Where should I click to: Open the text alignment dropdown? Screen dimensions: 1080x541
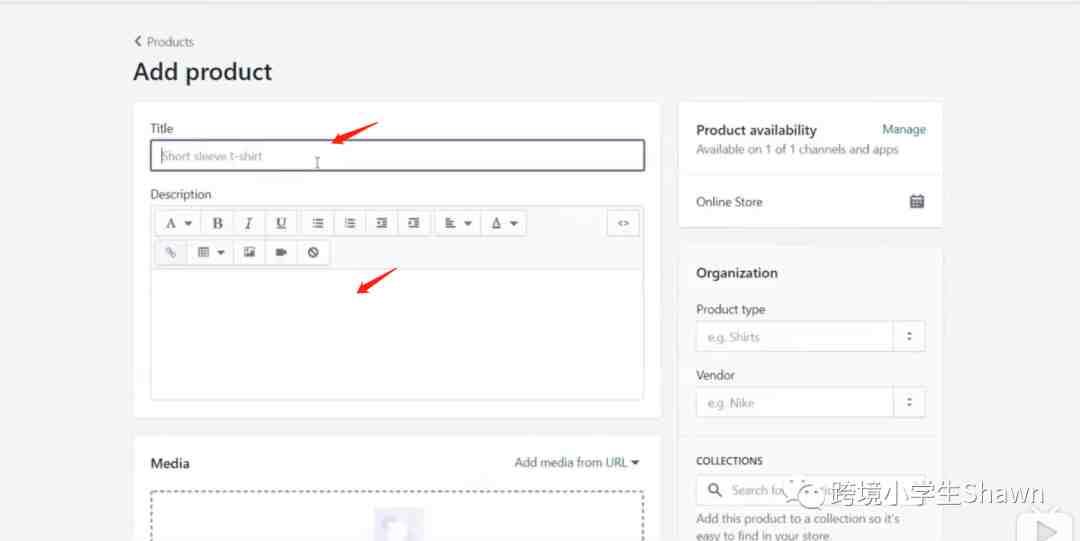click(x=457, y=223)
